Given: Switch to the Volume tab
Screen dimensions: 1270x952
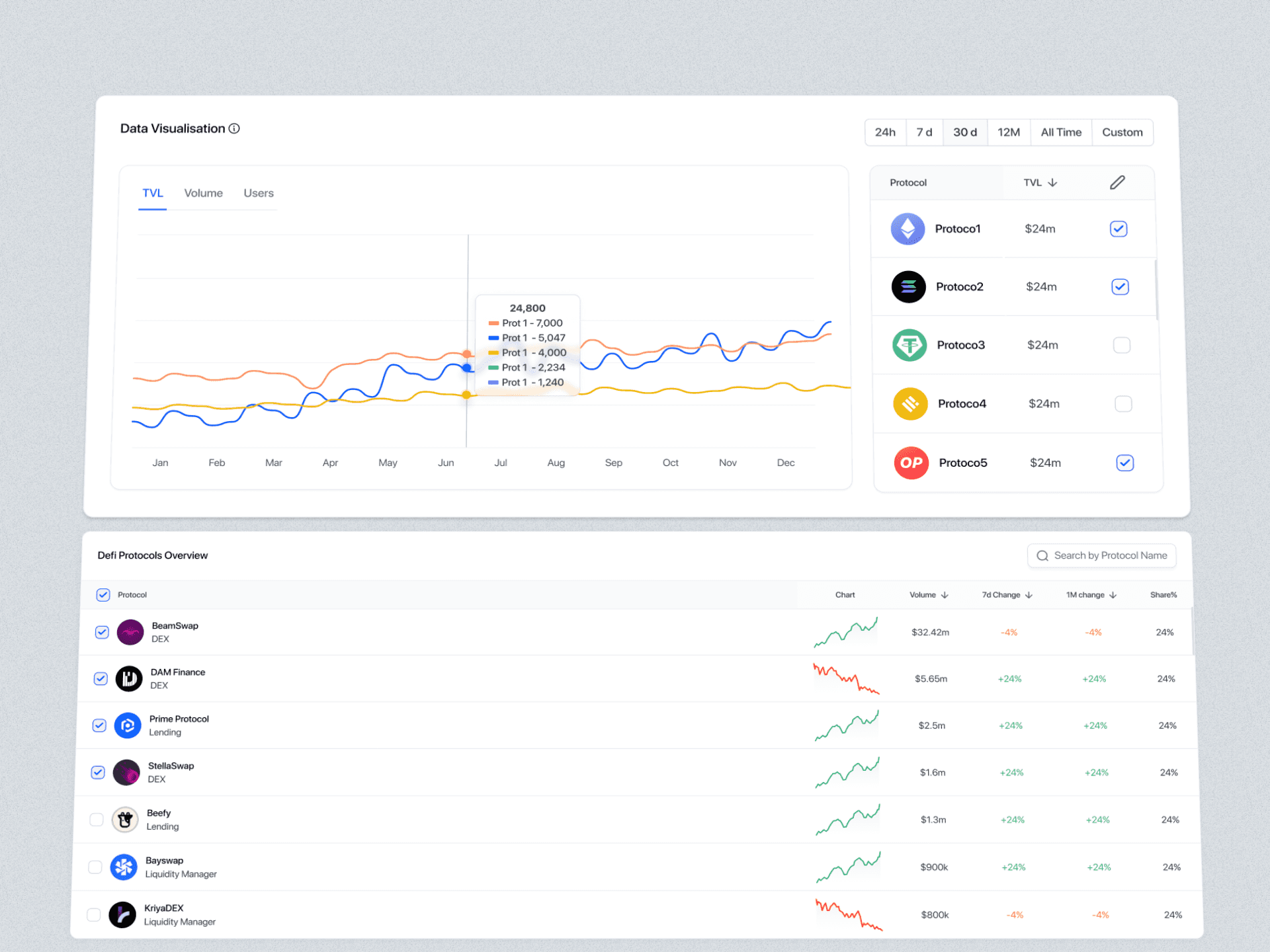Looking at the screenshot, I should 203,193.
